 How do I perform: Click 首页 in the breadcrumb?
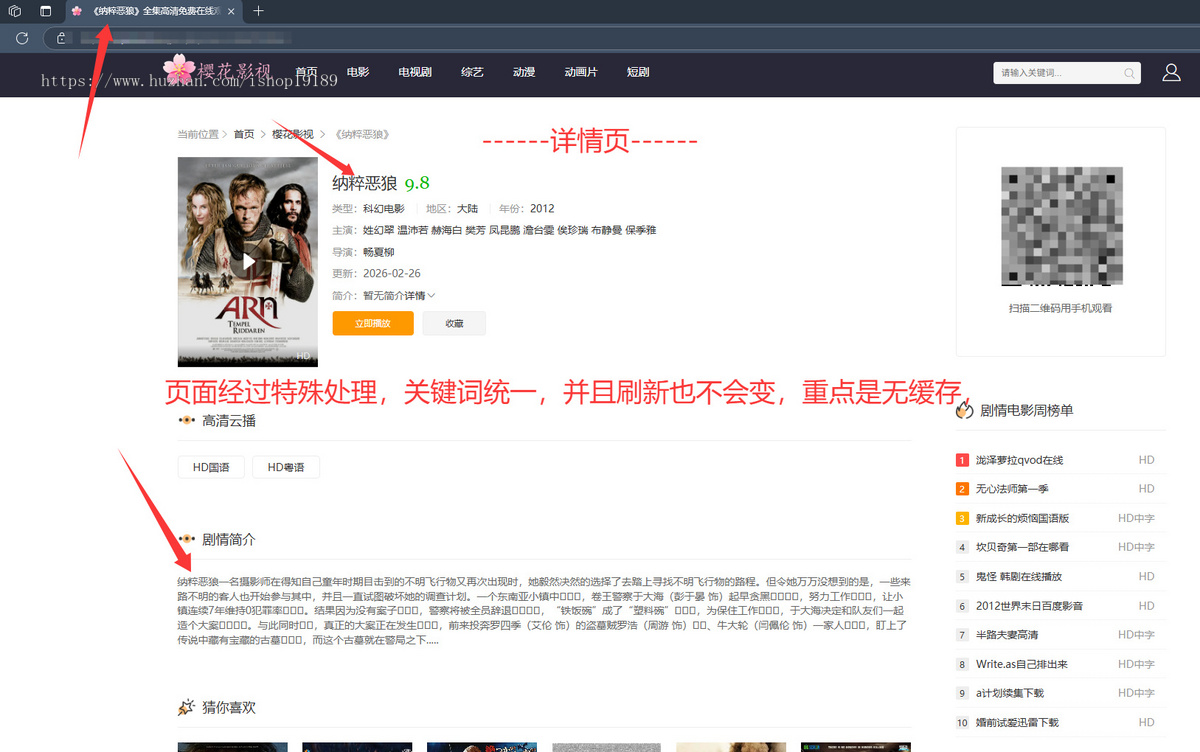click(x=244, y=134)
